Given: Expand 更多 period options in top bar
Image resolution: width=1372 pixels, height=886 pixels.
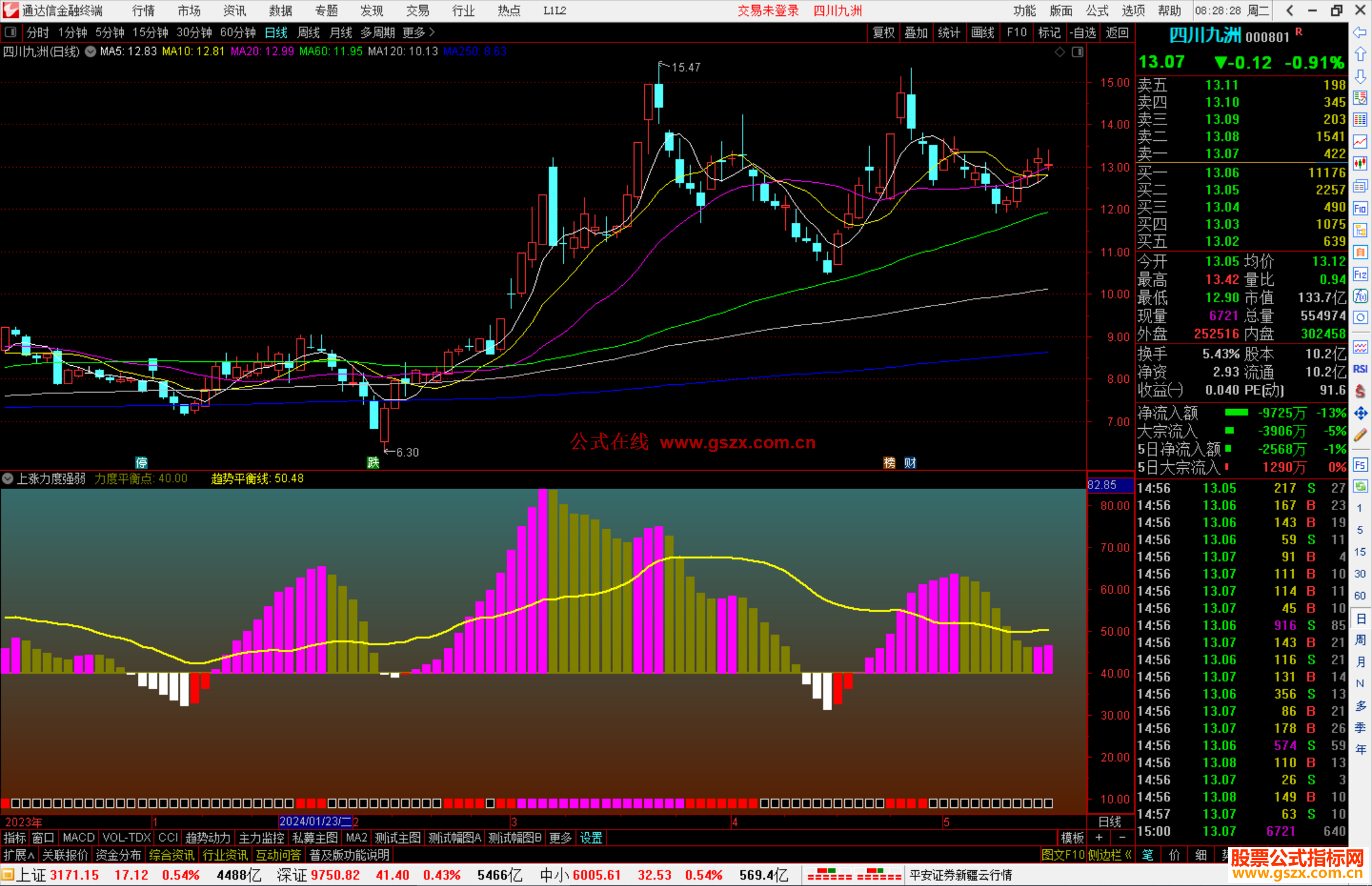Looking at the screenshot, I should click(x=418, y=32).
